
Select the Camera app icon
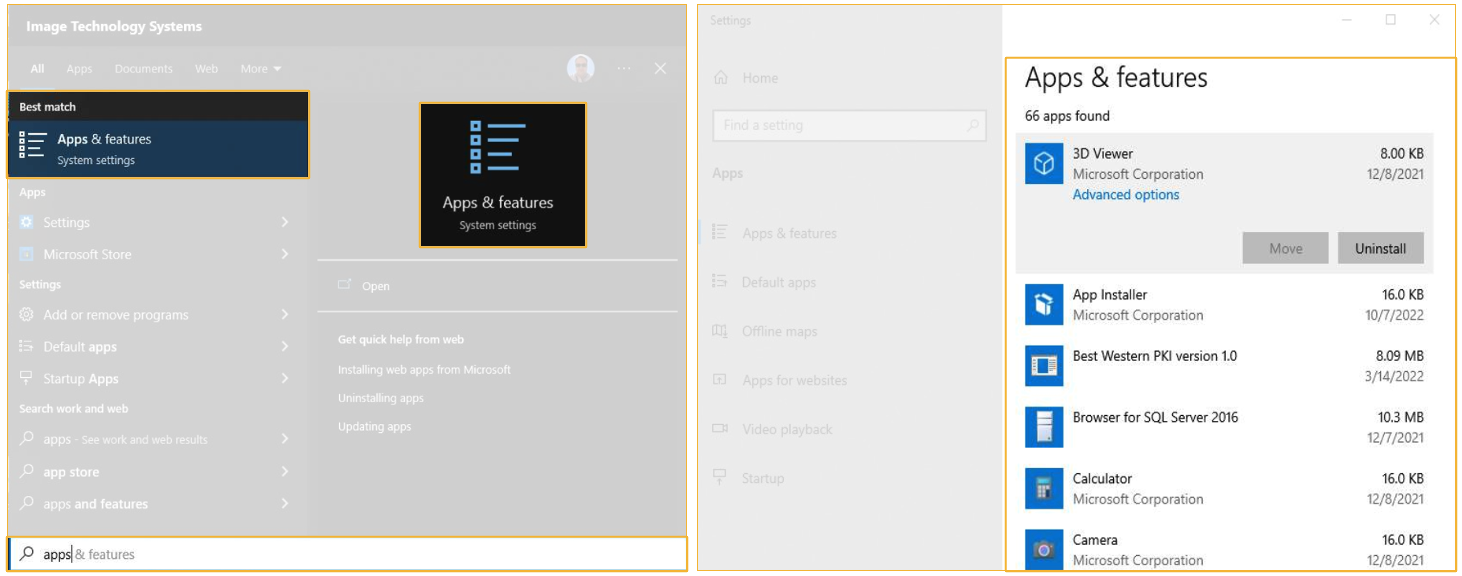[1044, 550]
